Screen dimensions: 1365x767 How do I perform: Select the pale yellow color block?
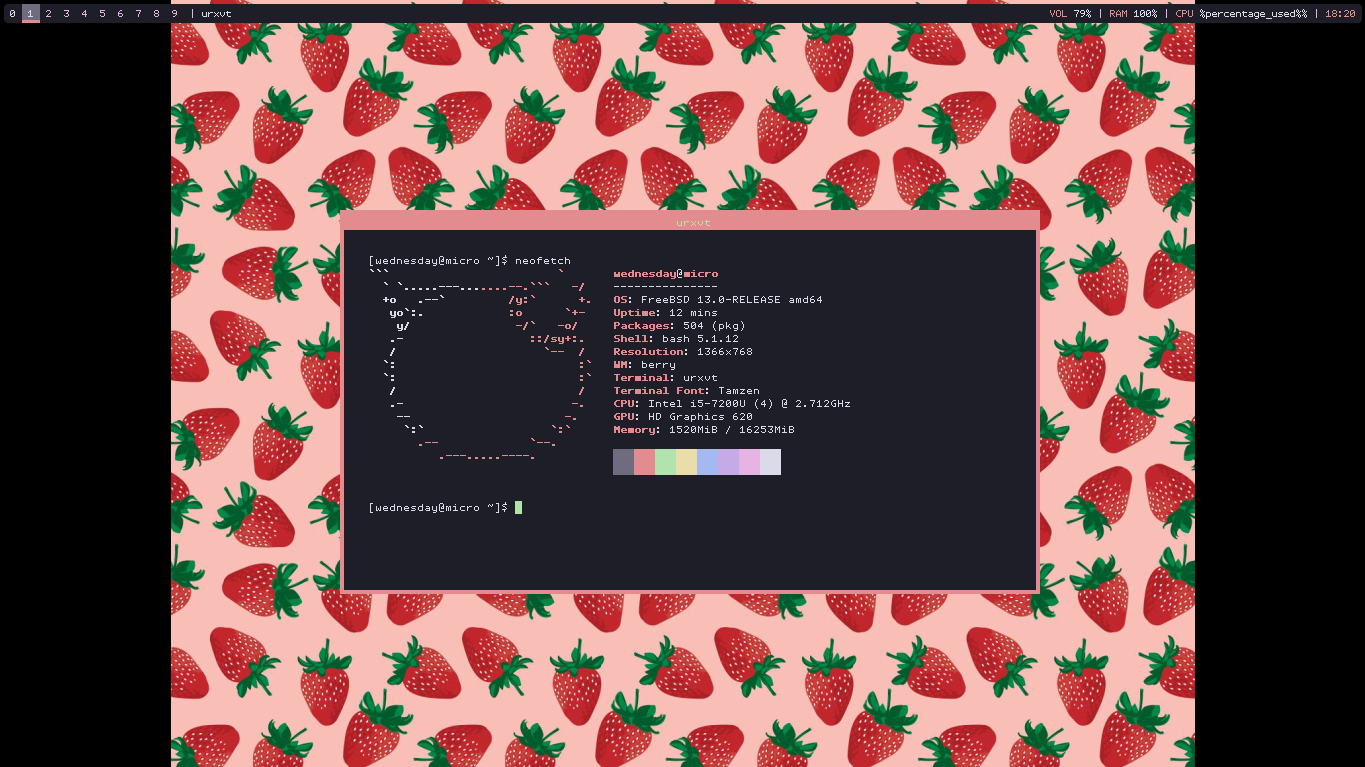[x=686, y=462]
